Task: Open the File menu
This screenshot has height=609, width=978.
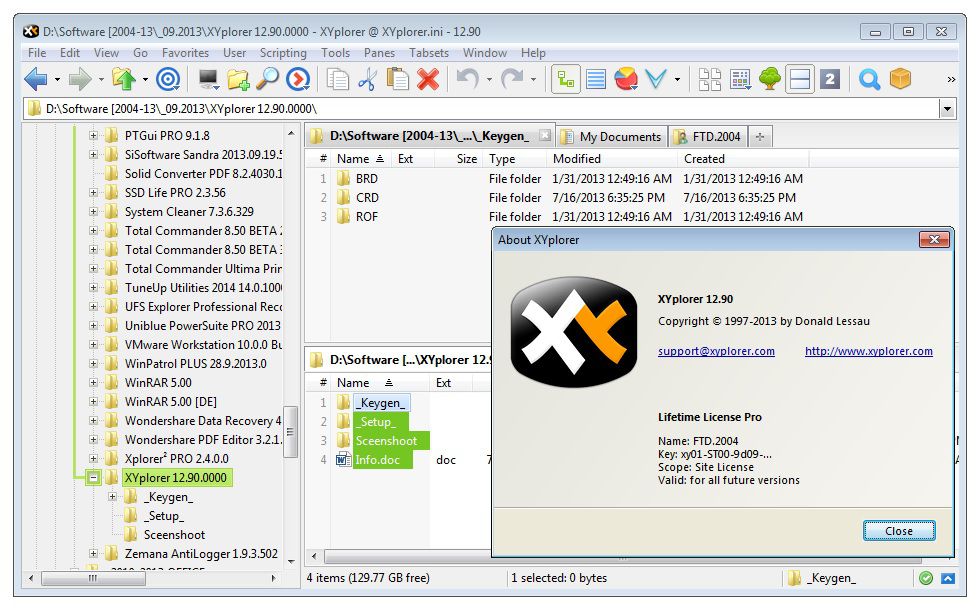Action: 37,53
